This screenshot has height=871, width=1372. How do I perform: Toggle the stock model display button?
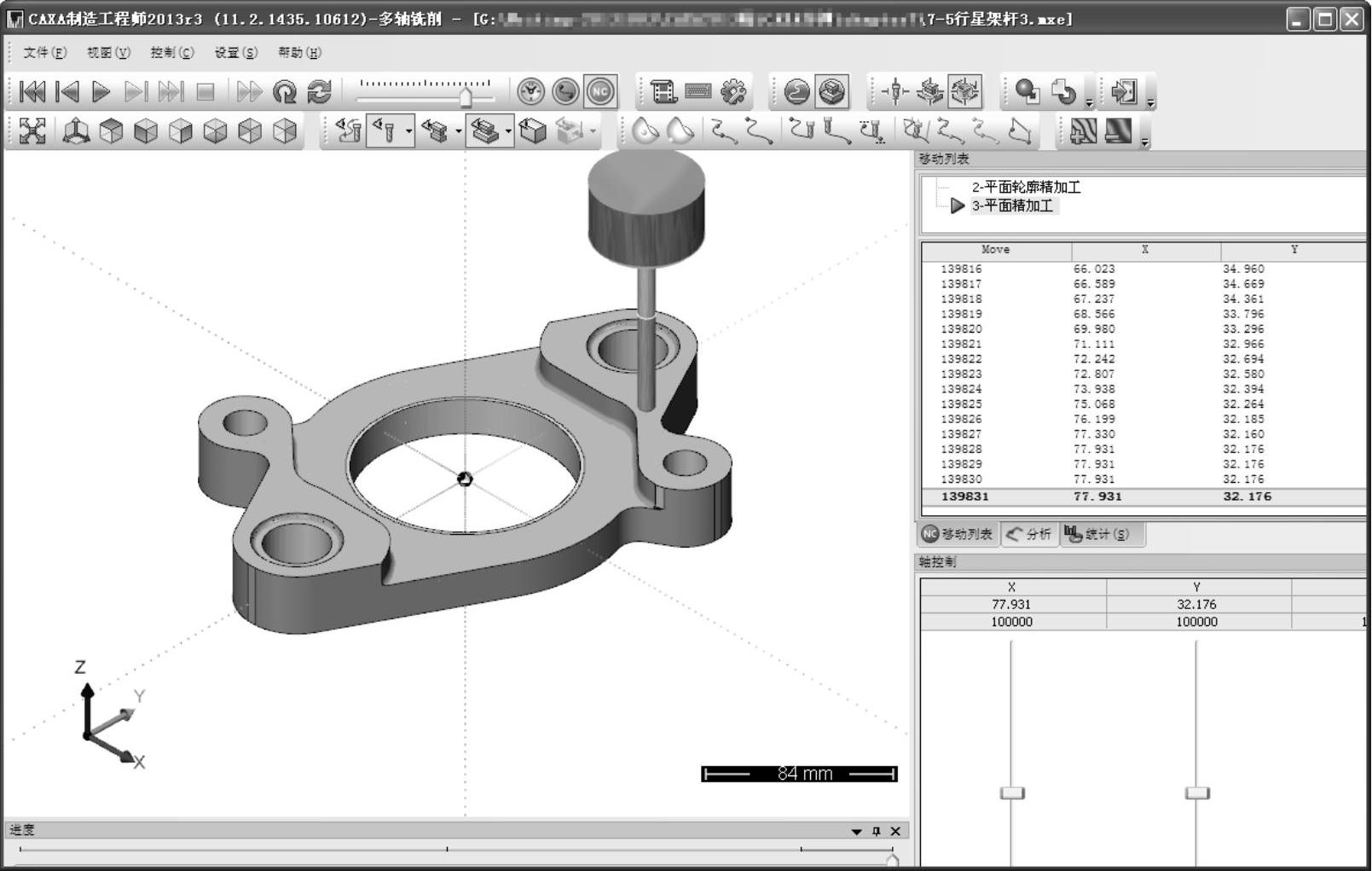[x=484, y=131]
